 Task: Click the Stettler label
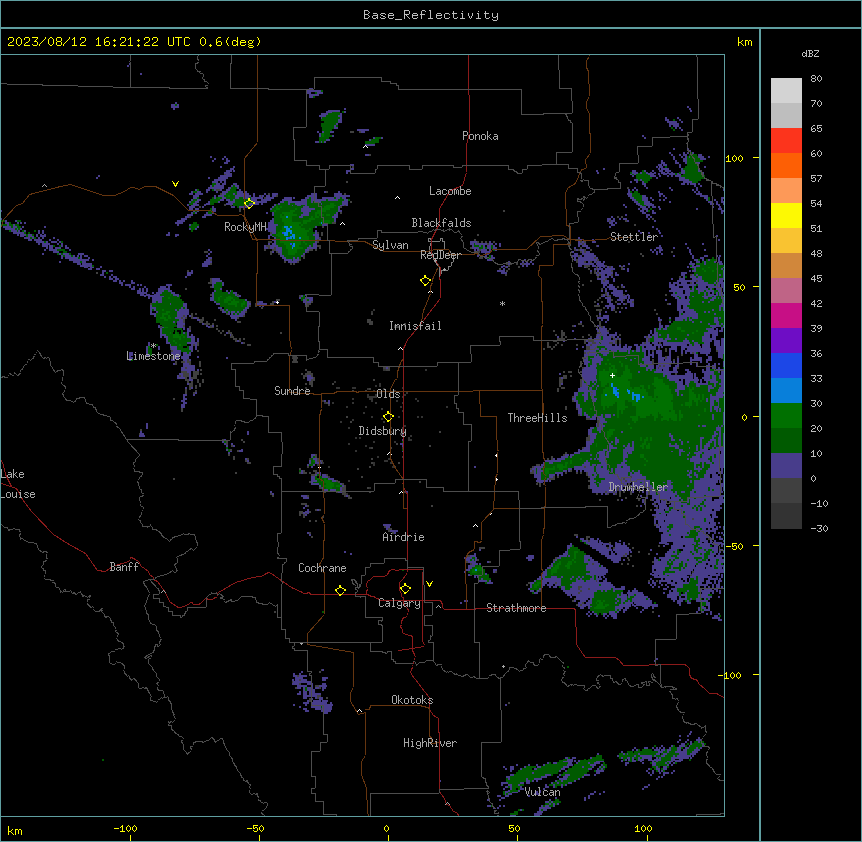tap(634, 237)
